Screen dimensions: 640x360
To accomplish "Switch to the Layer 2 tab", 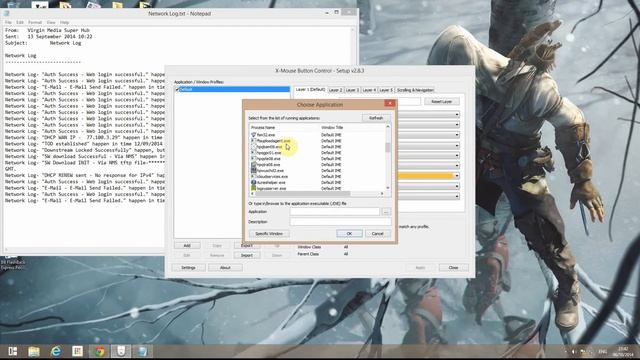I will click(x=336, y=90).
